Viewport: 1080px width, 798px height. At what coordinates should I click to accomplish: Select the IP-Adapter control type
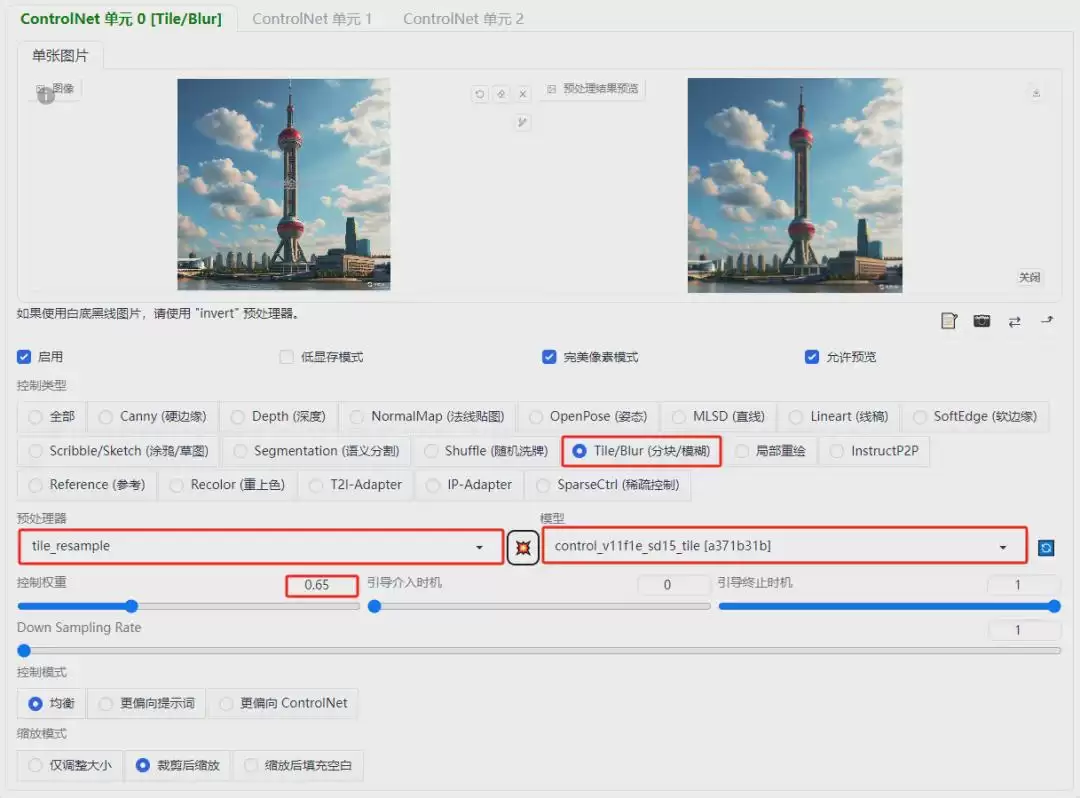click(470, 485)
